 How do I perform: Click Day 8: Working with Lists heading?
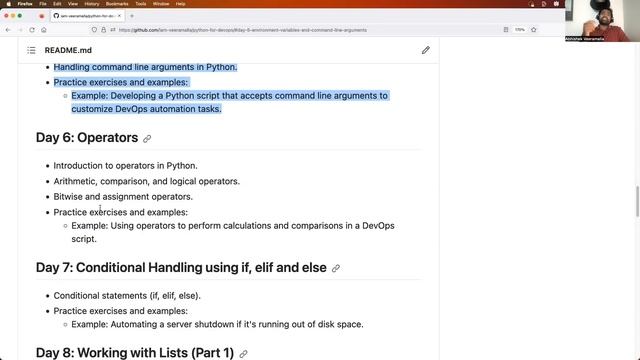[x=135, y=352]
